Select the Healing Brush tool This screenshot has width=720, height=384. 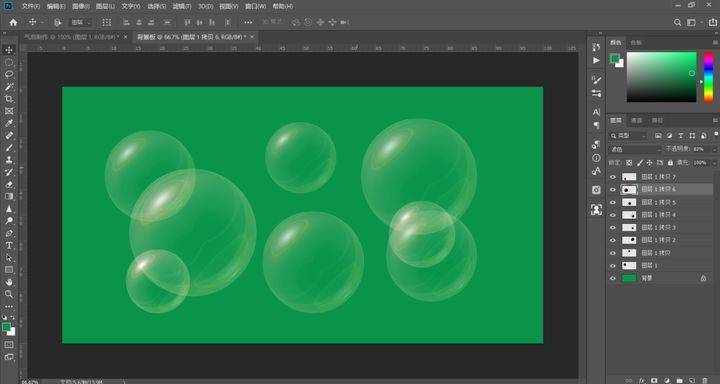pos(9,136)
